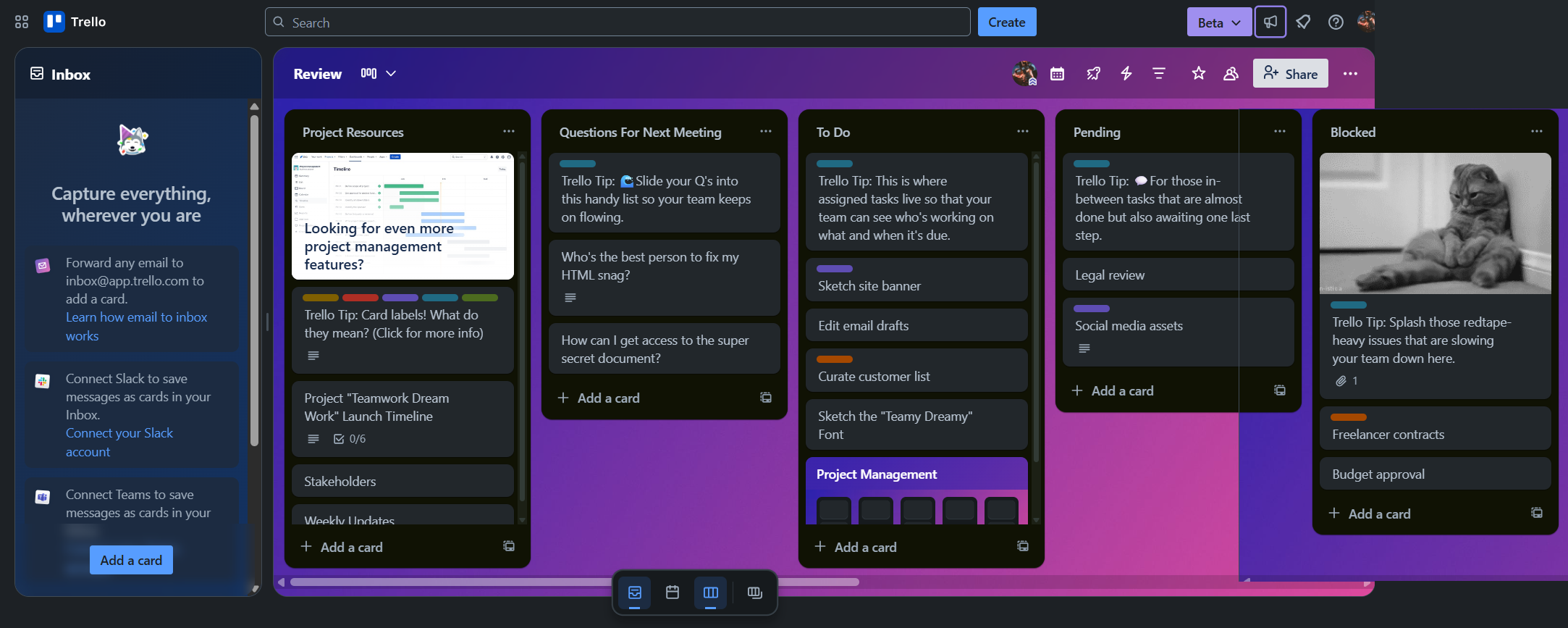Open Learn how email to inbox works link
1568x628 pixels.
[136, 326]
